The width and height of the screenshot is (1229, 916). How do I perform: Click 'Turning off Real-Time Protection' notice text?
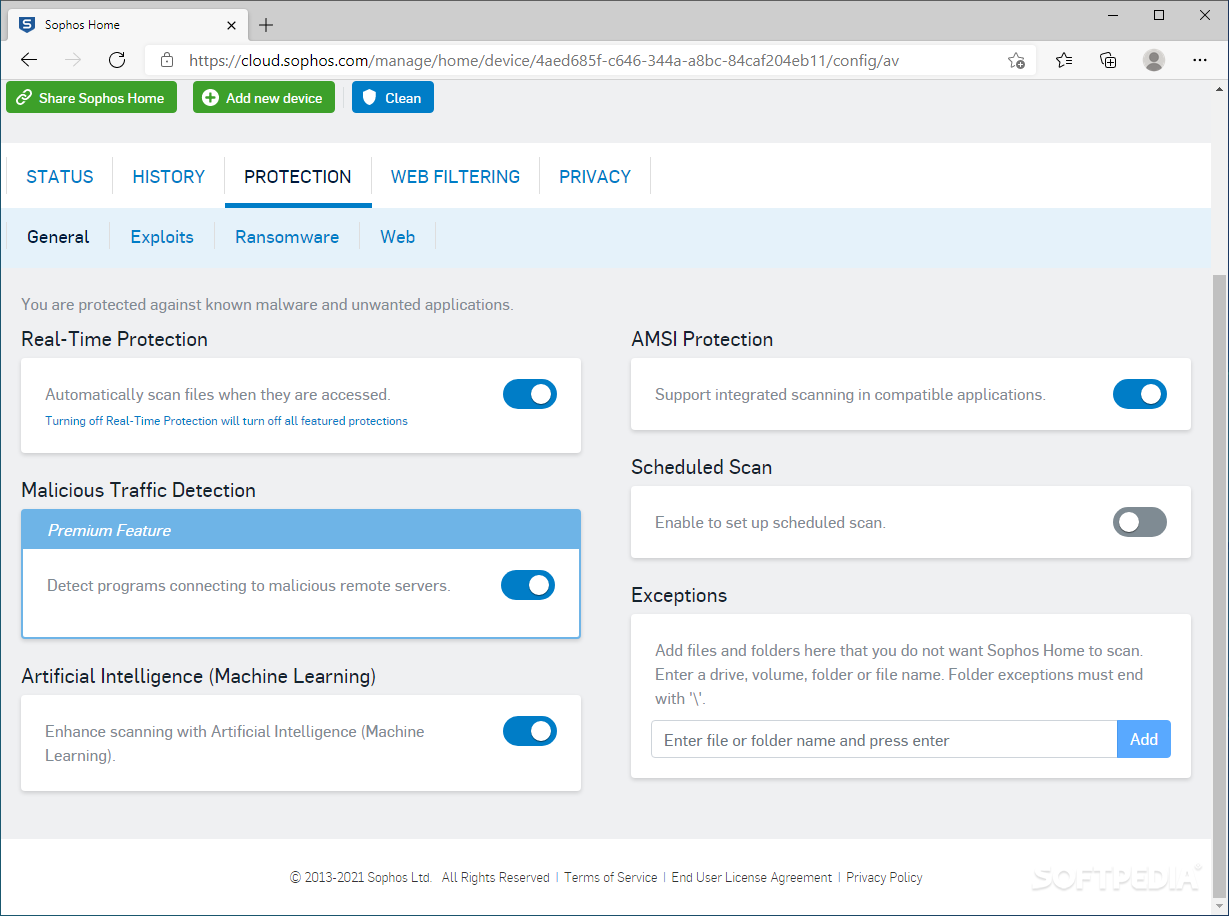click(226, 421)
